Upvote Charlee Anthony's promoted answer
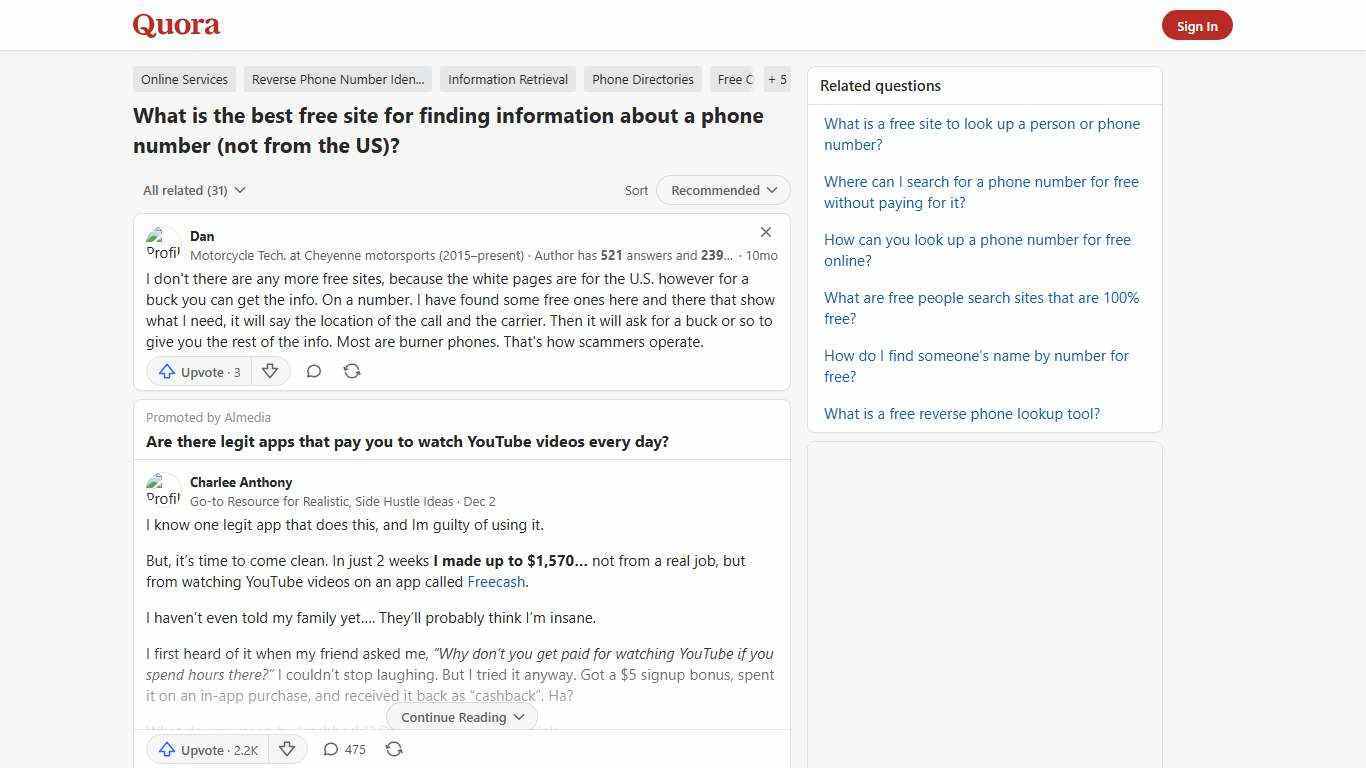The width and height of the screenshot is (1366, 768). point(206,749)
